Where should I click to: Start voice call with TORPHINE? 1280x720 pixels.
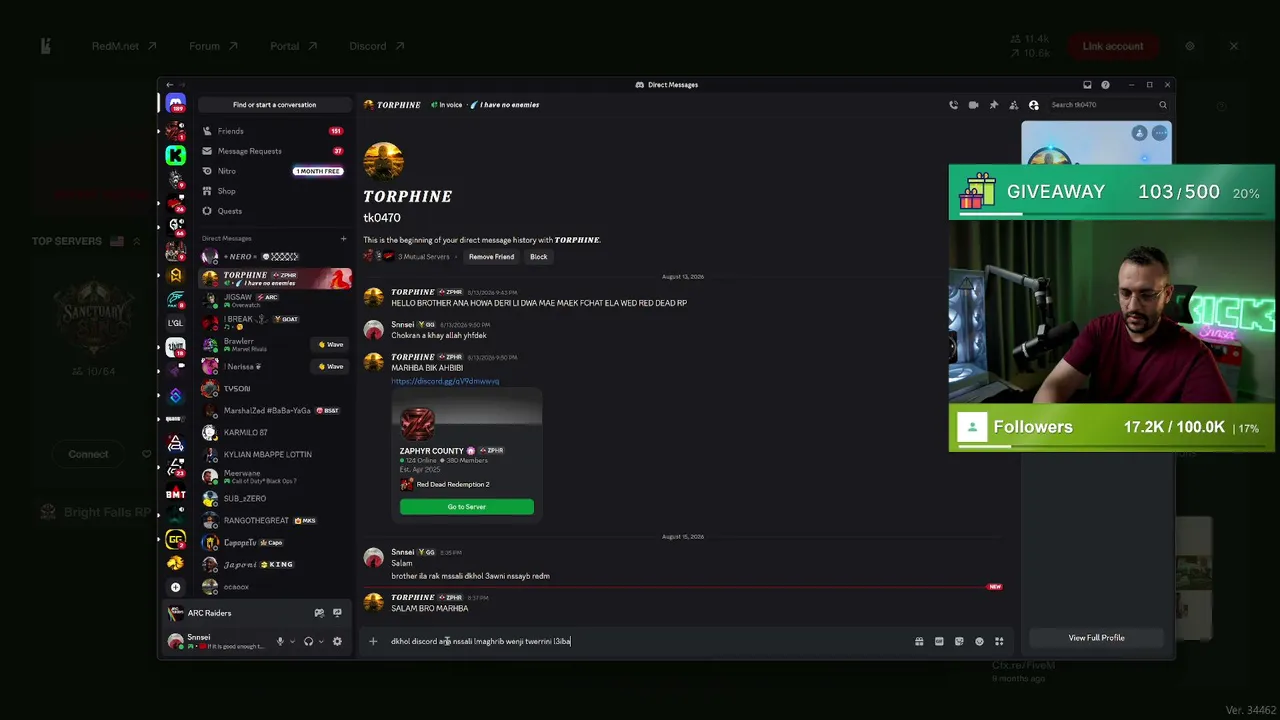(x=953, y=105)
